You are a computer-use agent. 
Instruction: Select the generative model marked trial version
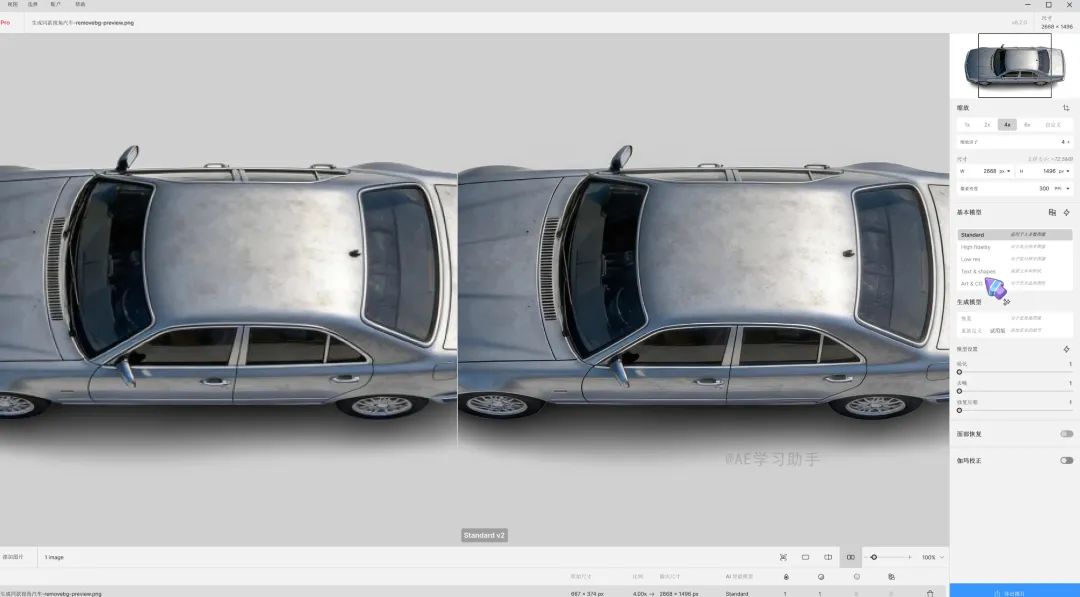1015,331
